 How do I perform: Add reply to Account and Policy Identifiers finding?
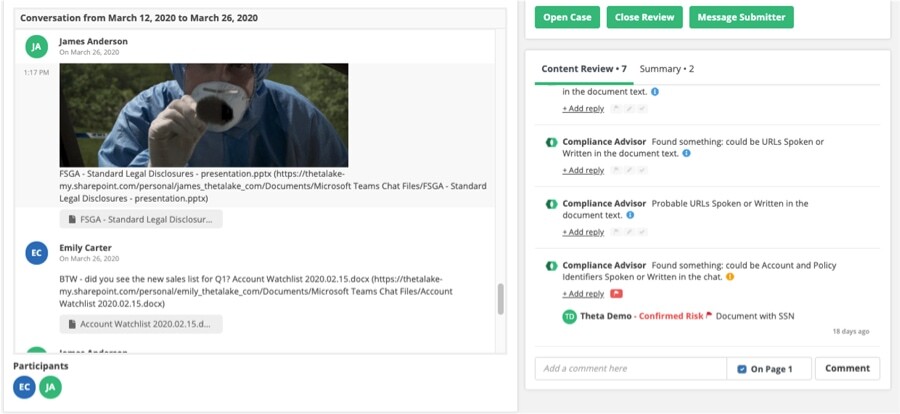[x=583, y=294]
